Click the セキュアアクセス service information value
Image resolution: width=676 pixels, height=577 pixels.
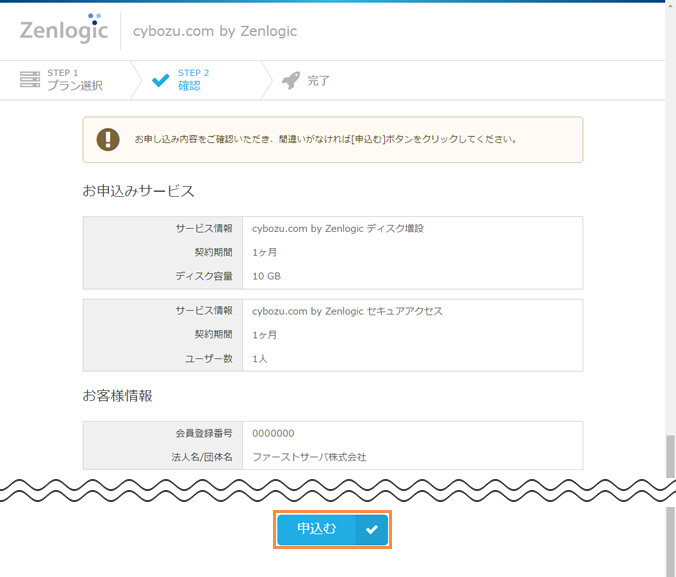[x=347, y=311]
